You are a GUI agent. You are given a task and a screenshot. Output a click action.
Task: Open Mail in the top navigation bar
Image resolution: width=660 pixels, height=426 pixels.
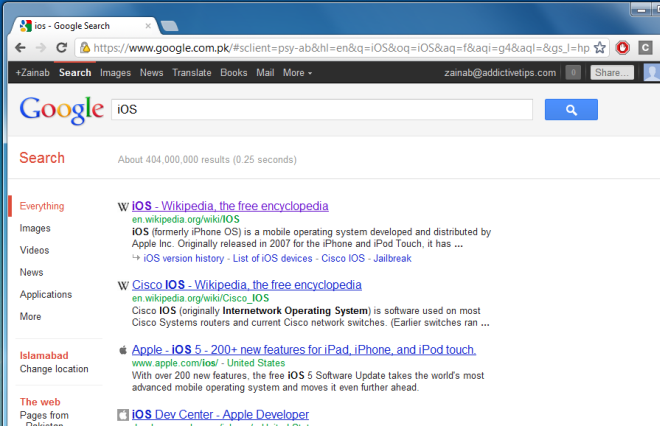265,73
